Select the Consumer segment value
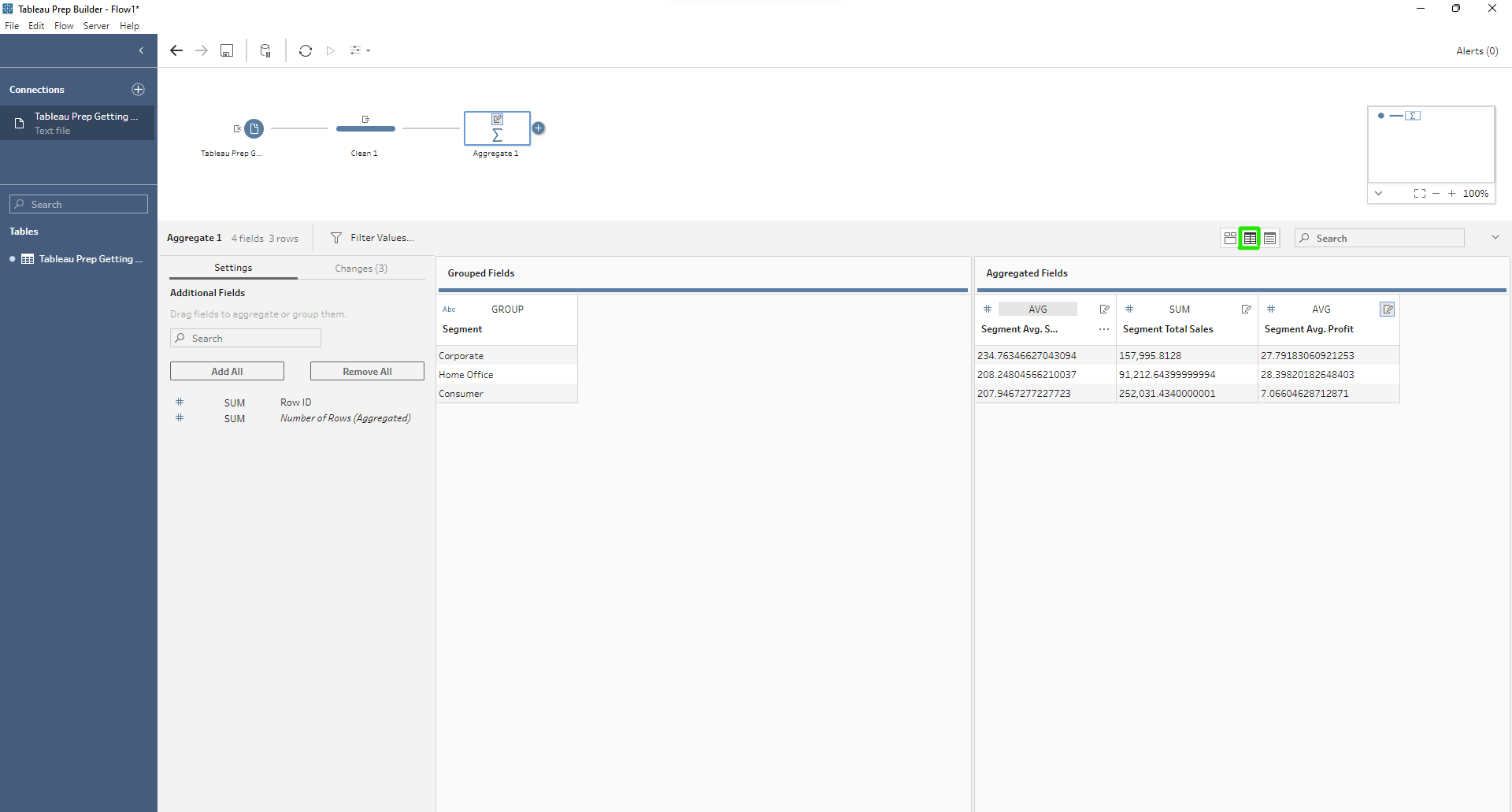 coord(507,394)
